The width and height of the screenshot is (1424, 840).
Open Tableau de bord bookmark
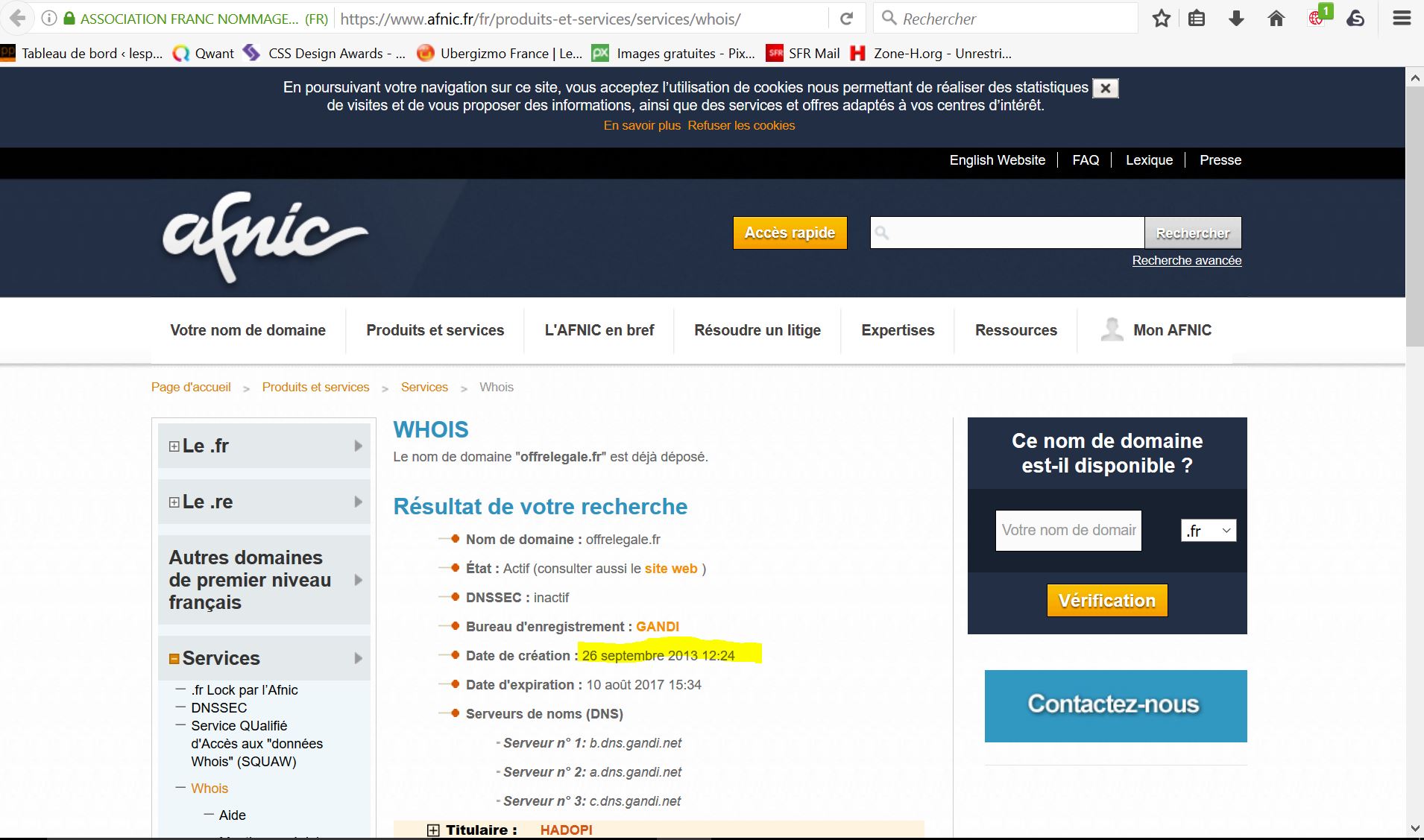point(82,53)
